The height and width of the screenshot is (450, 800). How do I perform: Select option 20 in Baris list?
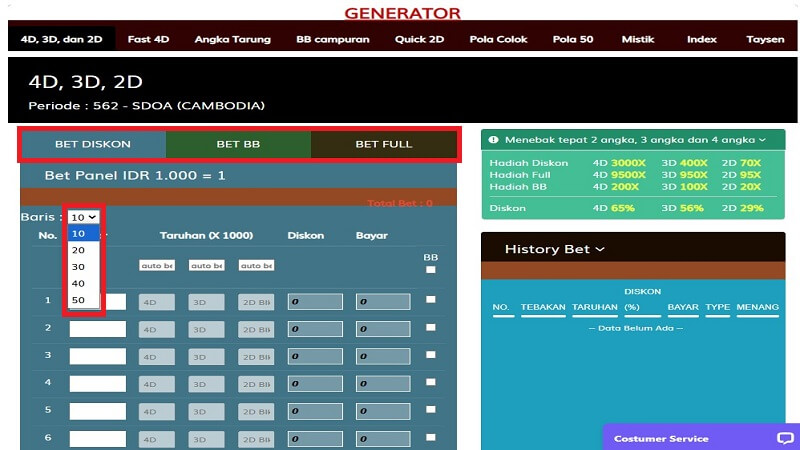[x=84, y=250]
